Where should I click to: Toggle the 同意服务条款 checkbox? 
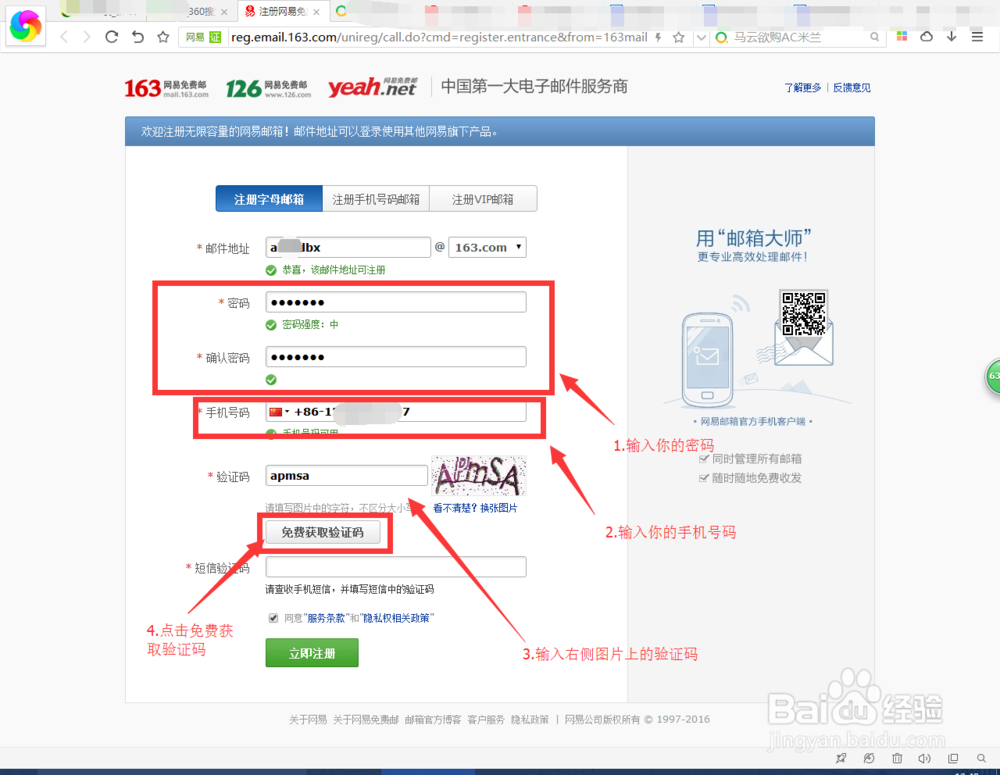pyautogui.click(x=274, y=618)
